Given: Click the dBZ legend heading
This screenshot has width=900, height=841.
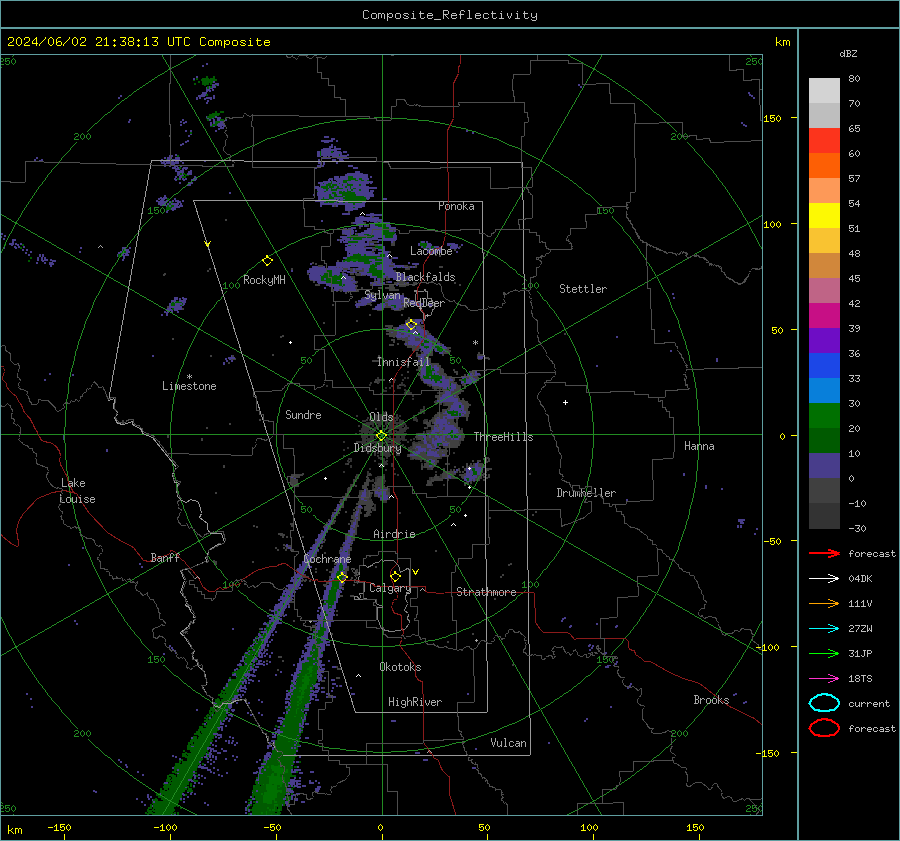Looking at the screenshot, I should (x=848, y=53).
